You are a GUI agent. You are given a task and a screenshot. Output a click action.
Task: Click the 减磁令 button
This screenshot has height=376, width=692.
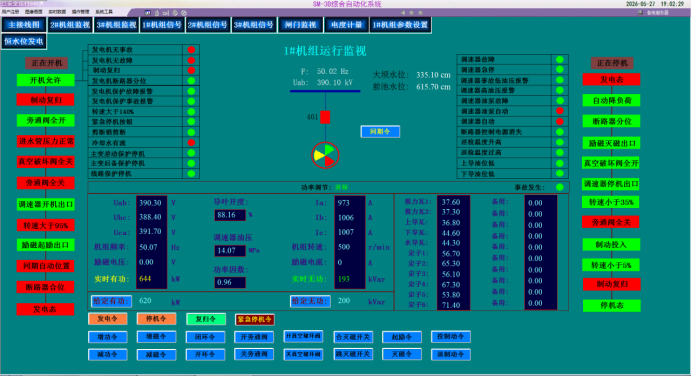(156, 354)
